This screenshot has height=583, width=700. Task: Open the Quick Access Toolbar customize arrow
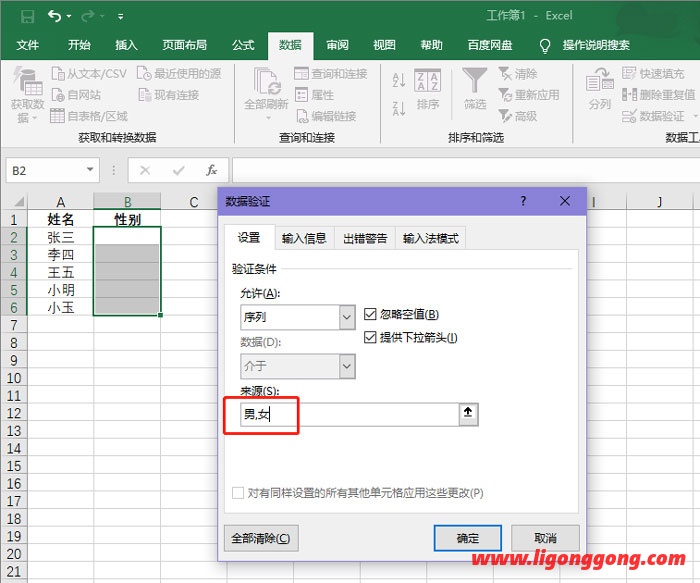121,17
